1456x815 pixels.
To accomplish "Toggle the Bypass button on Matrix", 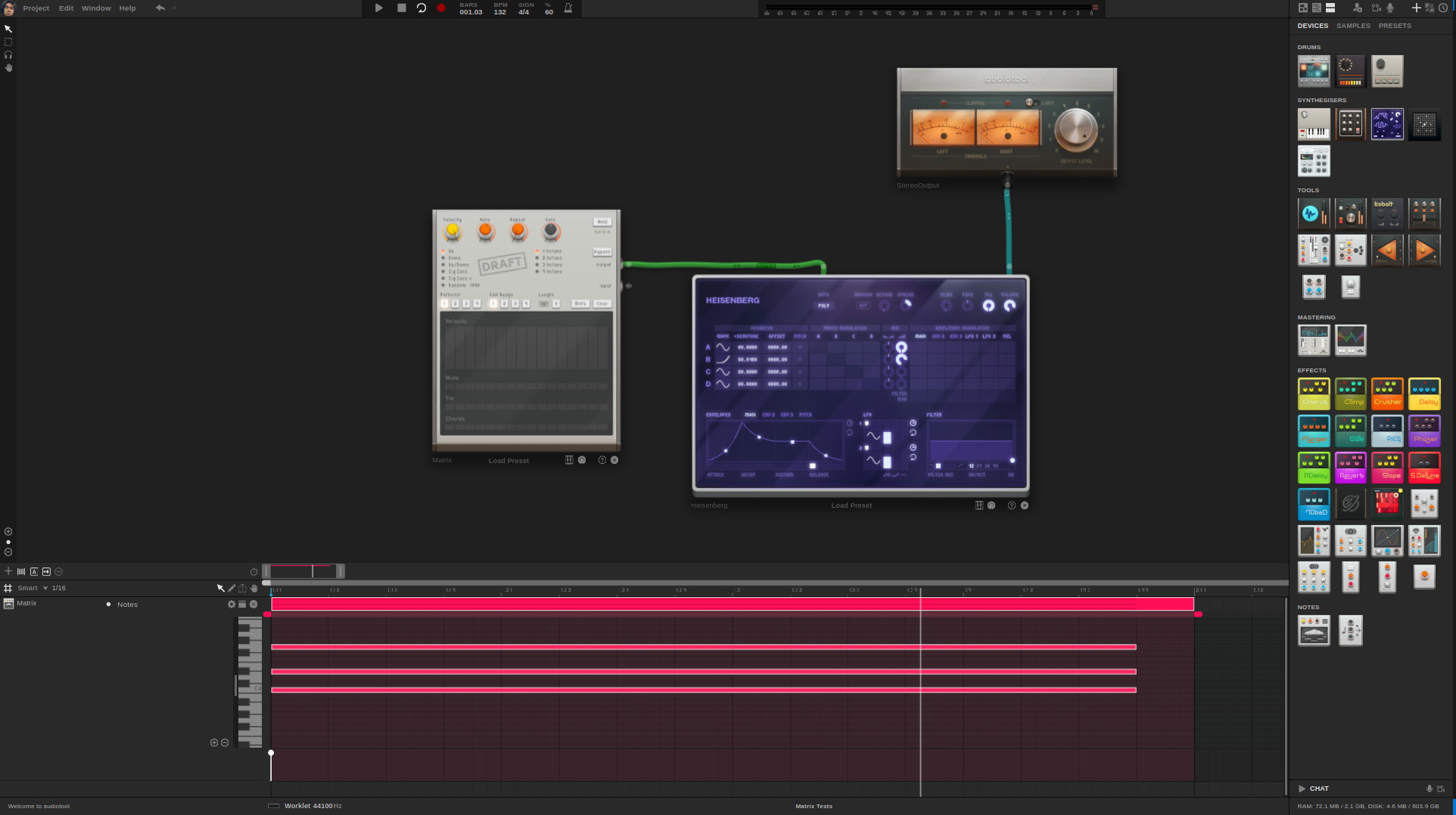I will coord(602,251).
